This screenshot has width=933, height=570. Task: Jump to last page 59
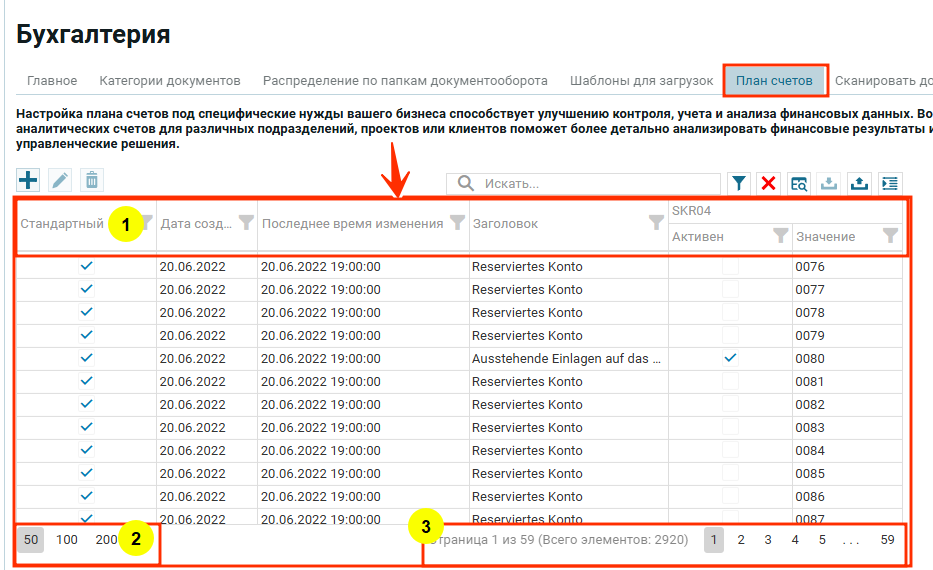click(x=887, y=540)
